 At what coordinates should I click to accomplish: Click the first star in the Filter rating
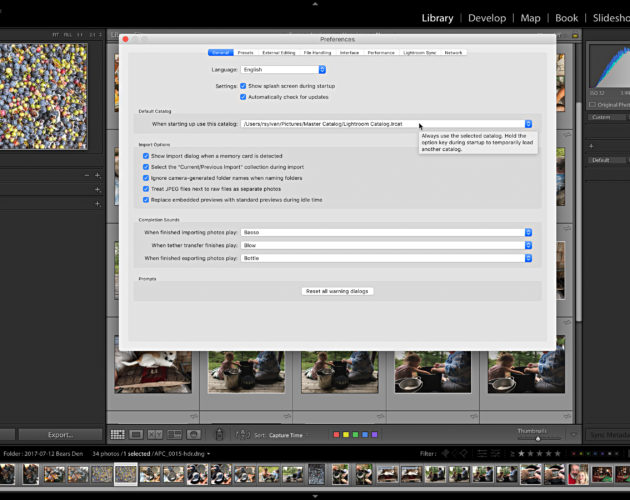pyautogui.click(x=521, y=453)
